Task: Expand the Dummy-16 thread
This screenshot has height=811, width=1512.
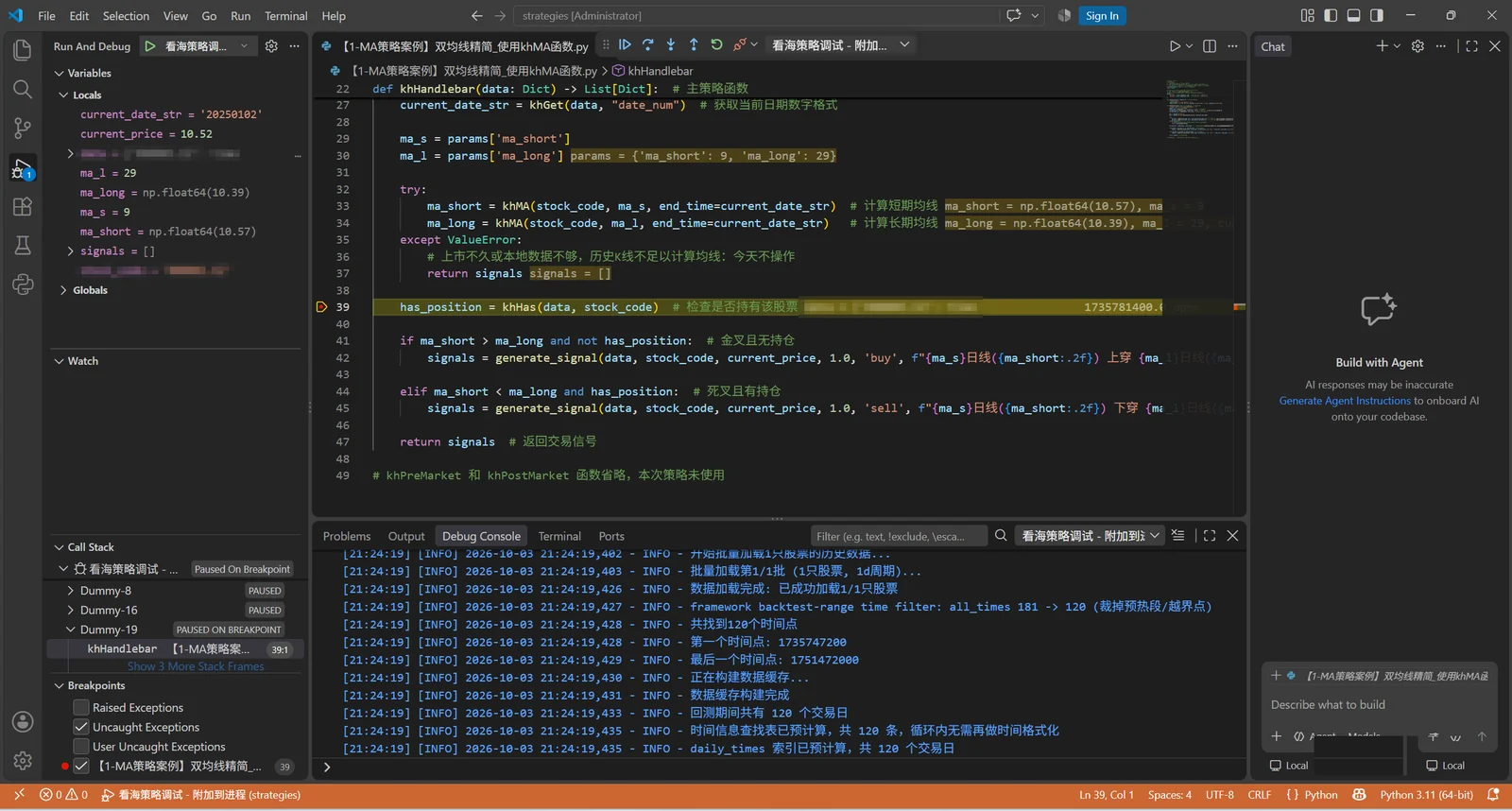Action: click(70, 611)
